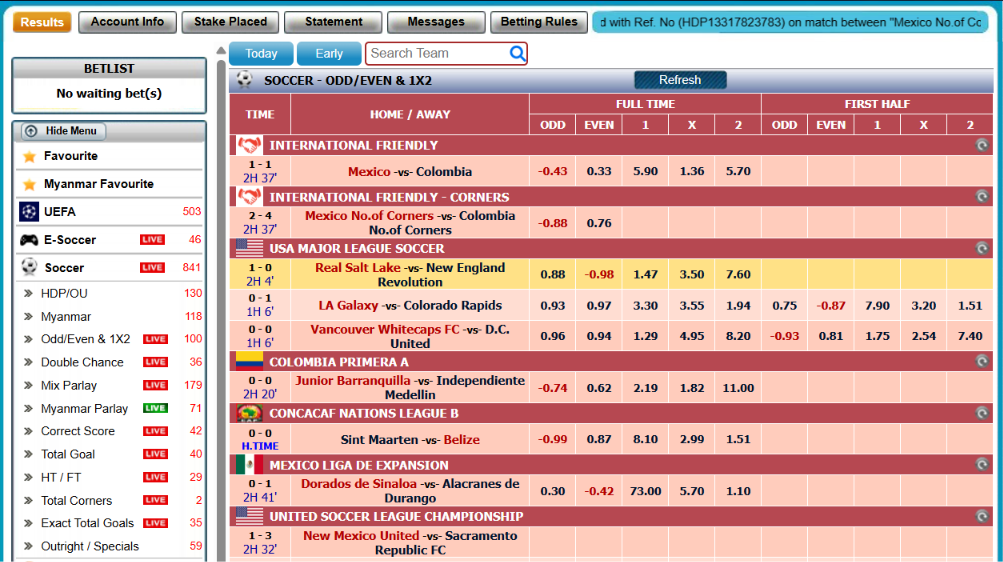
Task: Select odd odds -0.43 for Mexico match
Action: pyautogui.click(x=553, y=171)
